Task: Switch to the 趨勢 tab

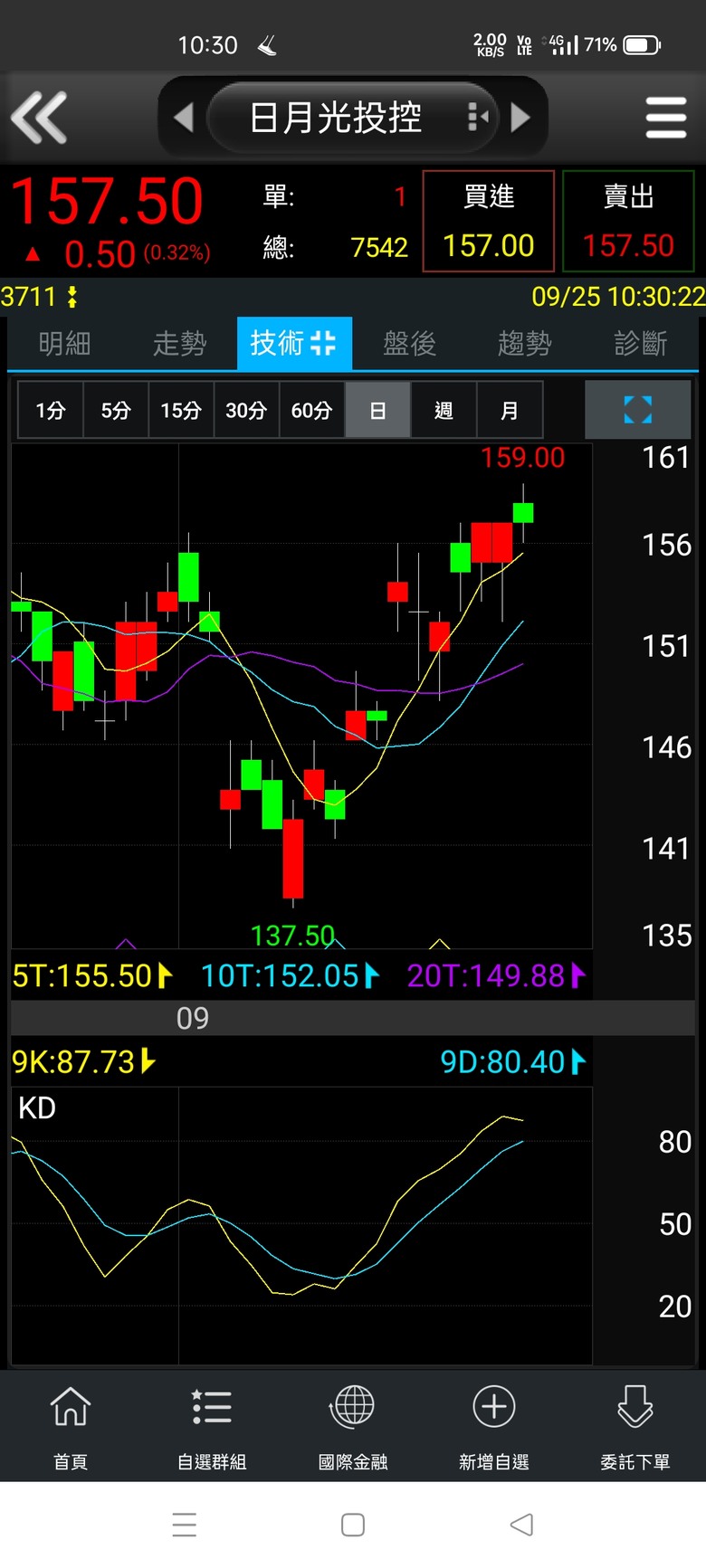Action: tap(524, 344)
